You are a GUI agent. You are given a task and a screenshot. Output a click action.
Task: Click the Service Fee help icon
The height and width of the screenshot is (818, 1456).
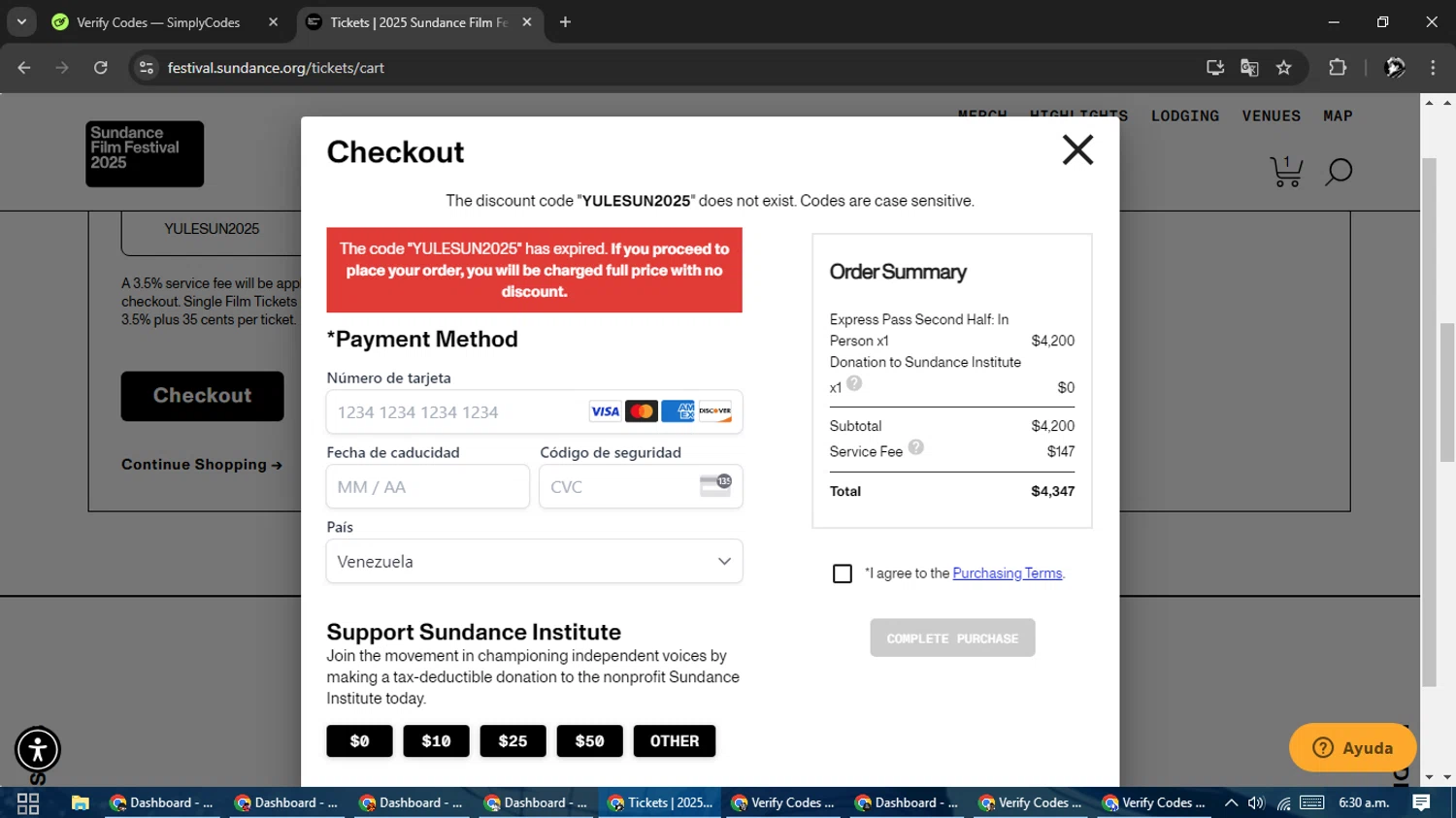point(915,447)
